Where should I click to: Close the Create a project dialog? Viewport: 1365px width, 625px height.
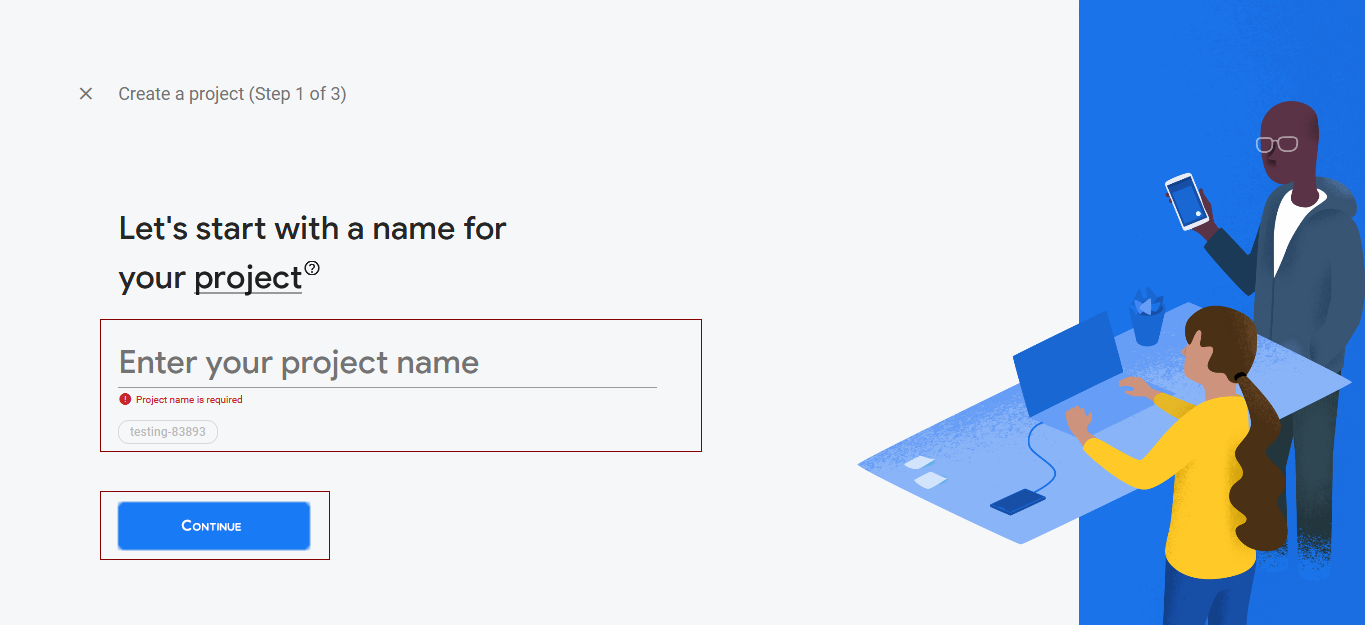[x=86, y=94]
